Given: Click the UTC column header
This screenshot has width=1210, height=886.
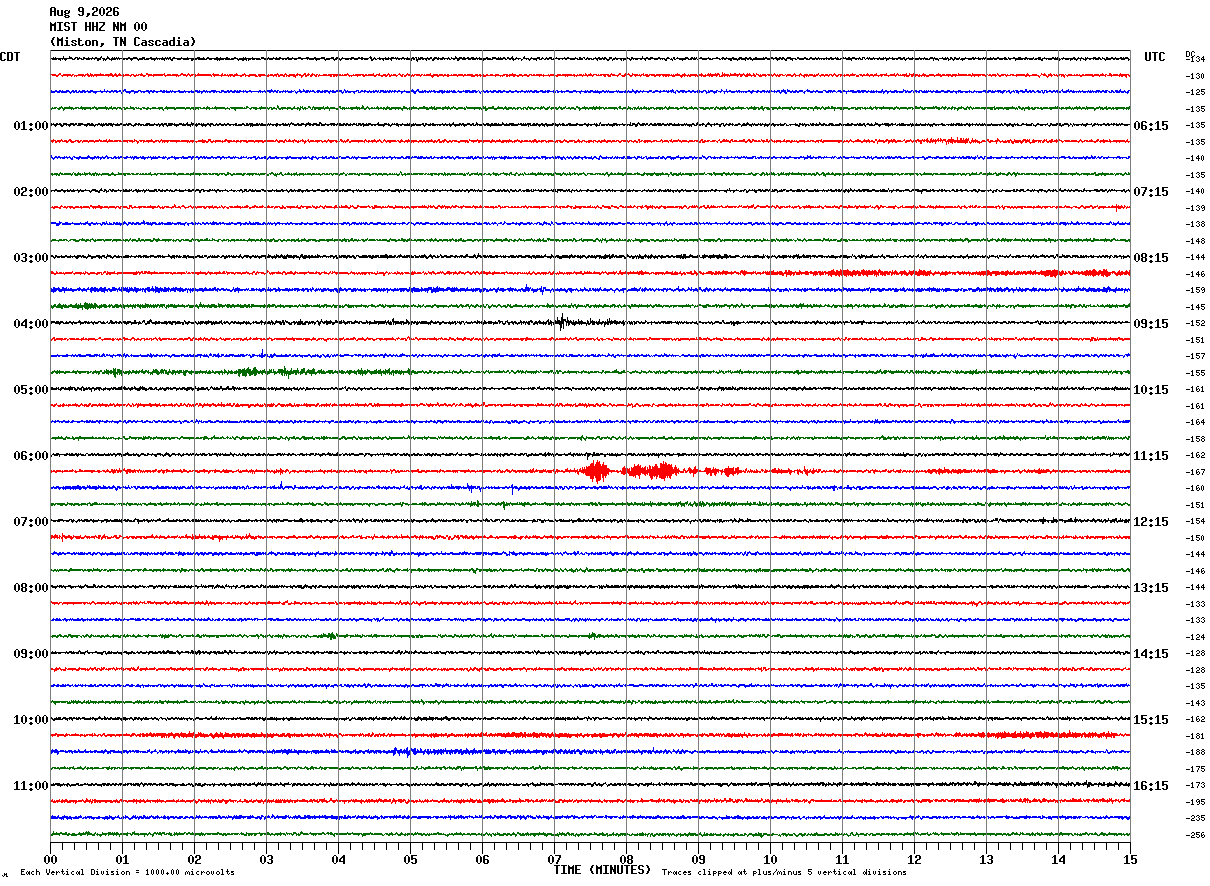Looking at the screenshot, I should 1155,57.
